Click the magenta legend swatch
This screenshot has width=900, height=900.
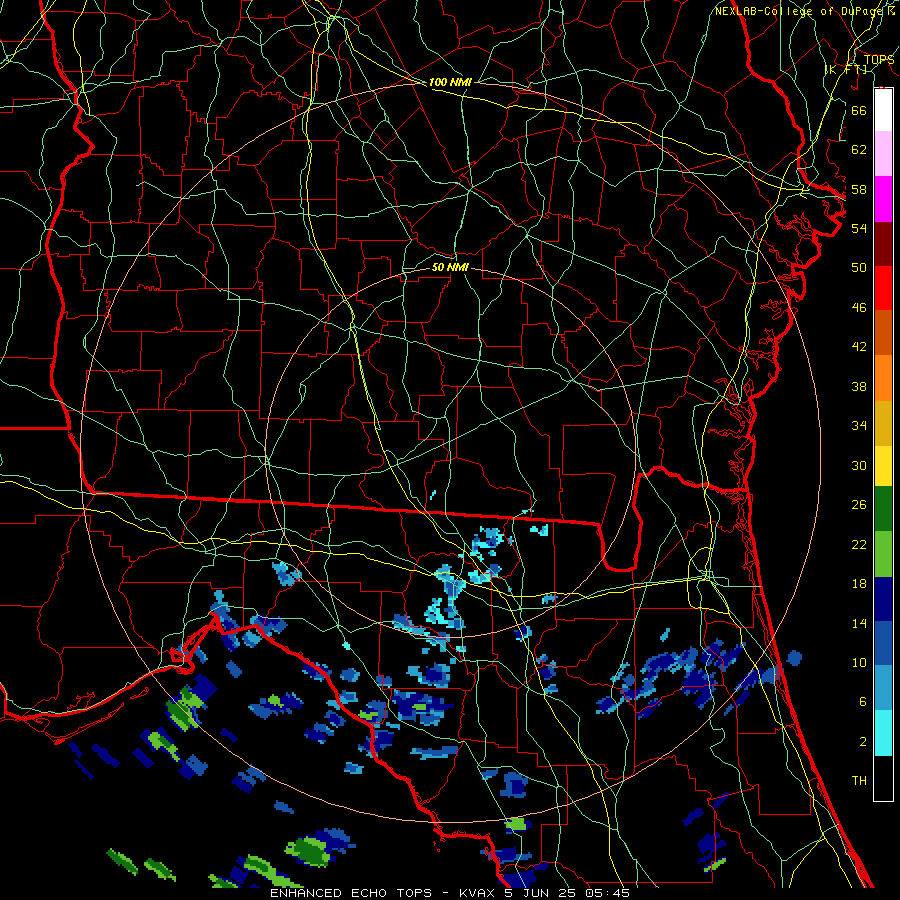(x=883, y=199)
